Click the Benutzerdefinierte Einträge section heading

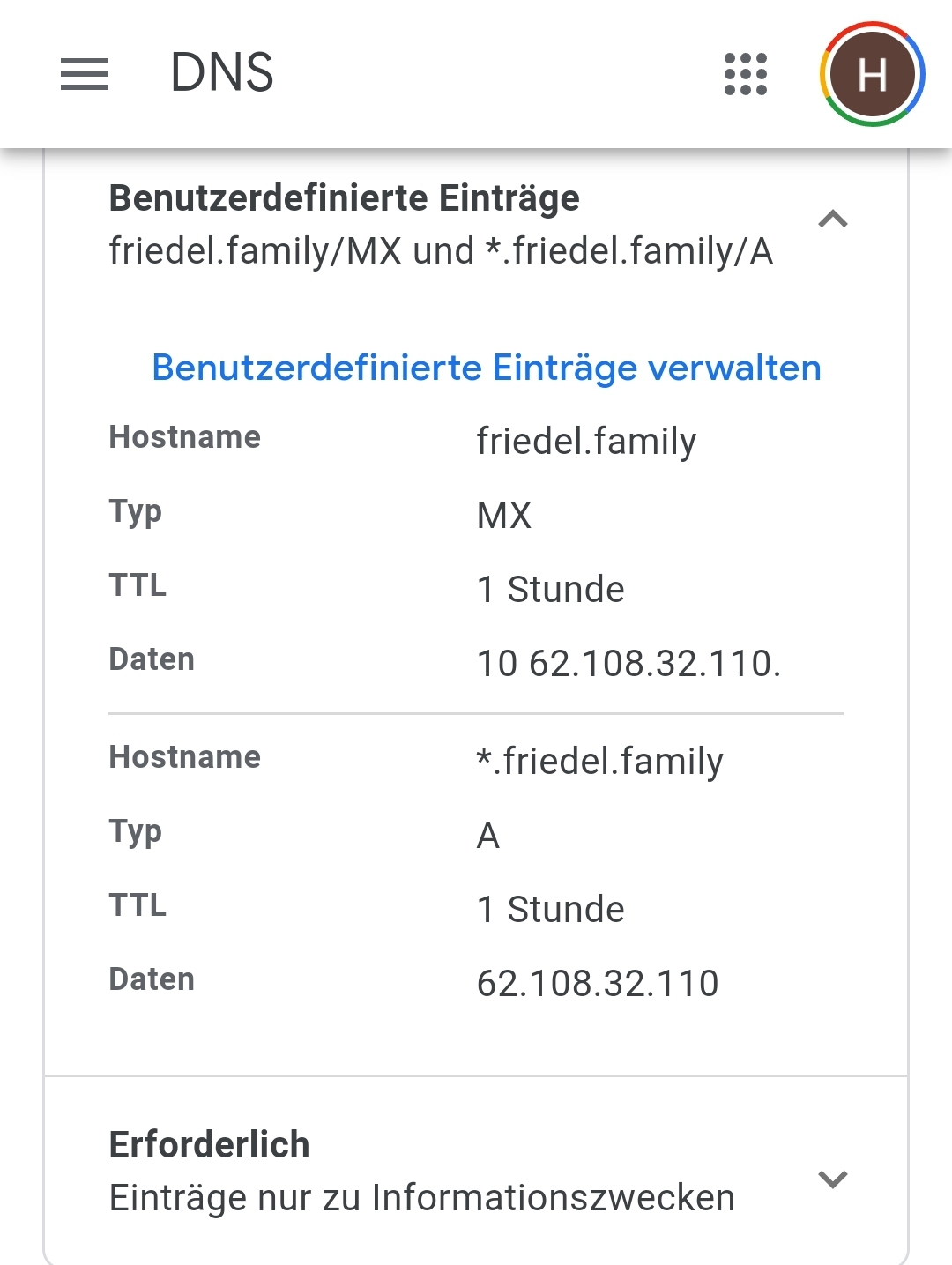coord(344,198)
